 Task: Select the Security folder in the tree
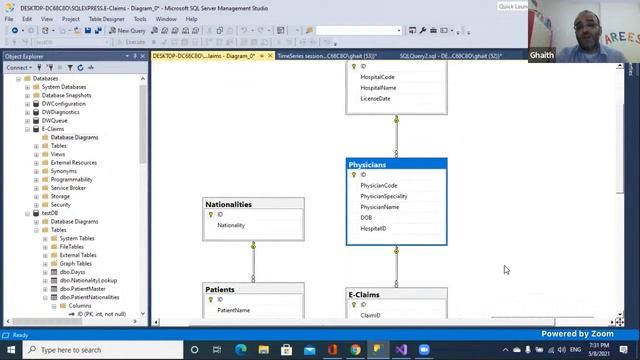[60, 205]
